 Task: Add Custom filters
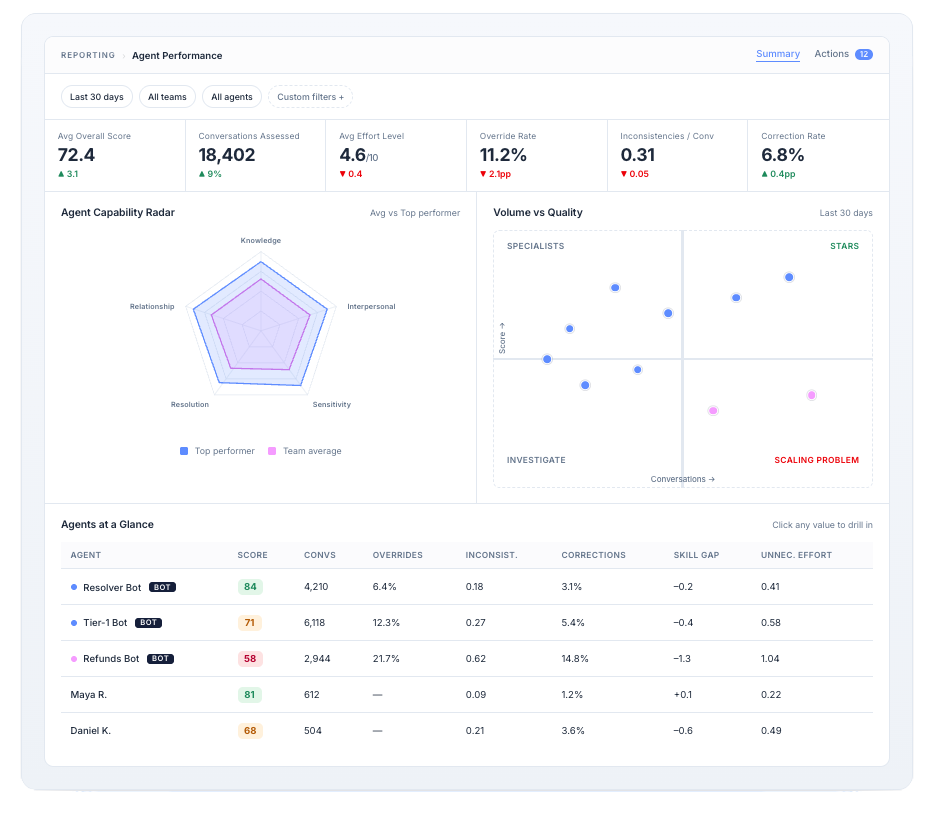click(x=310, y=97)
